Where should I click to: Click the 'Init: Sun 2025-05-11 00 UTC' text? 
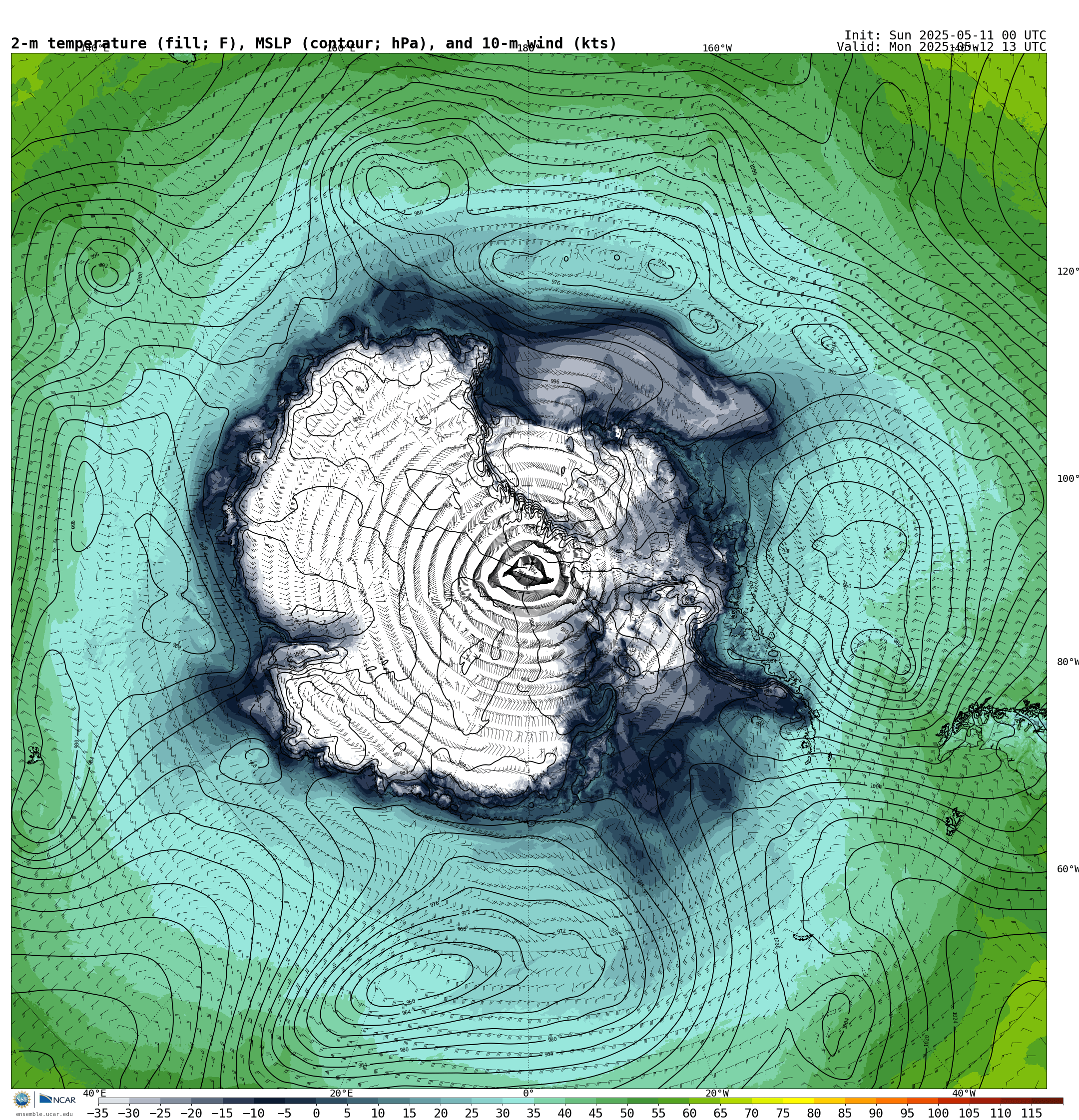[945, 35]
